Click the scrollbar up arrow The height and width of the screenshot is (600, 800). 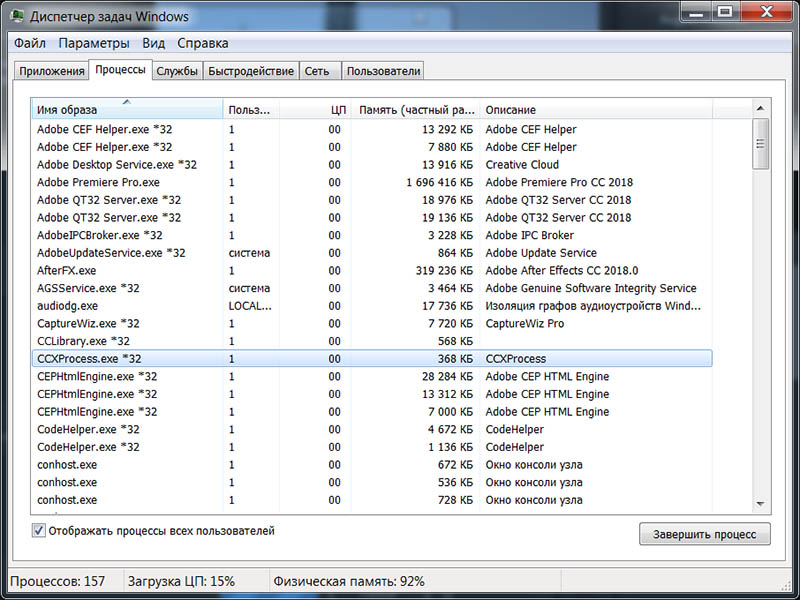point(760,108)
